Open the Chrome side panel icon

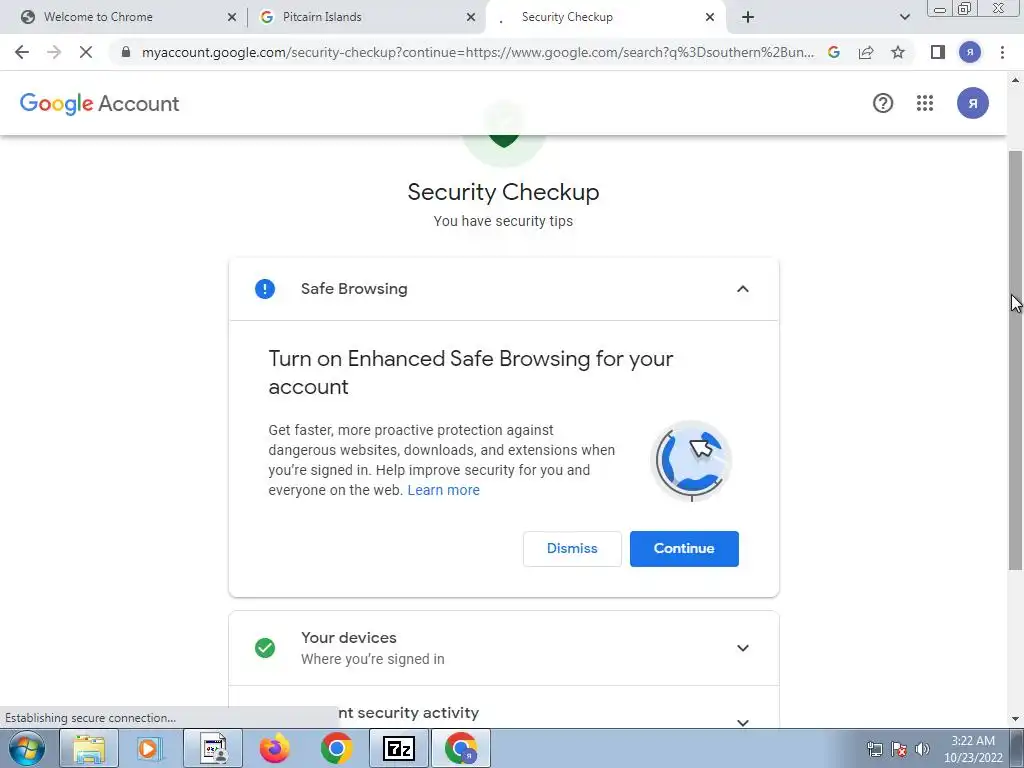click(938, 52)
